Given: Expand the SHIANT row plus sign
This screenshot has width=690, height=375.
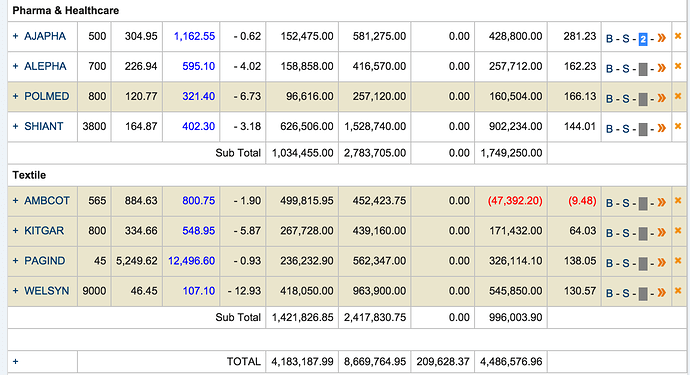Looking at the screenshot, I should point(15,126).
